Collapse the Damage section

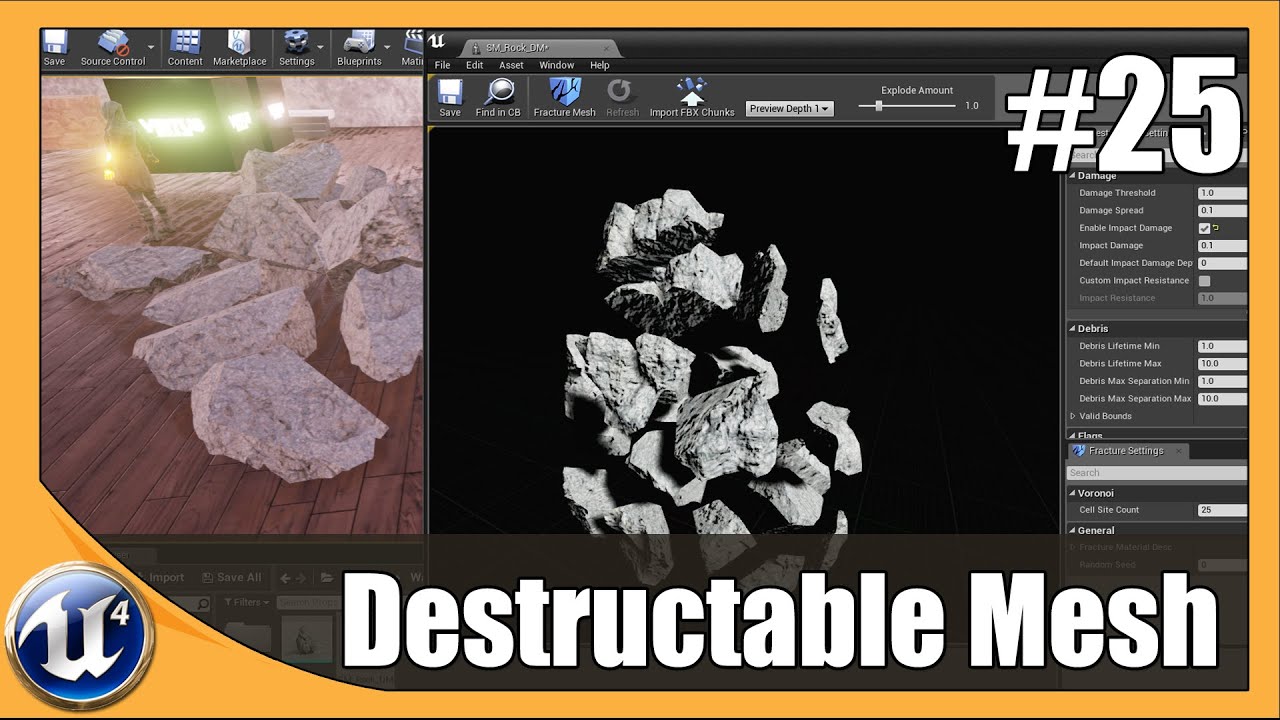(1072, 176)
